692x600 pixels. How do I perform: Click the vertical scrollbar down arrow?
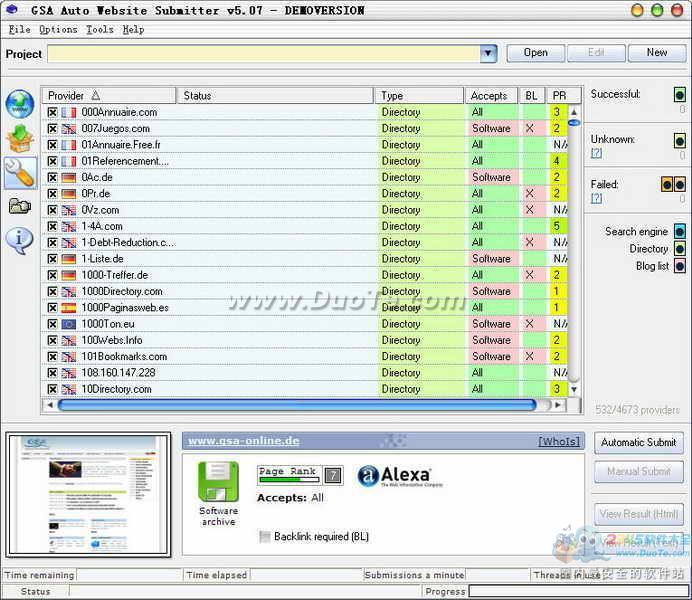[574, 390]
